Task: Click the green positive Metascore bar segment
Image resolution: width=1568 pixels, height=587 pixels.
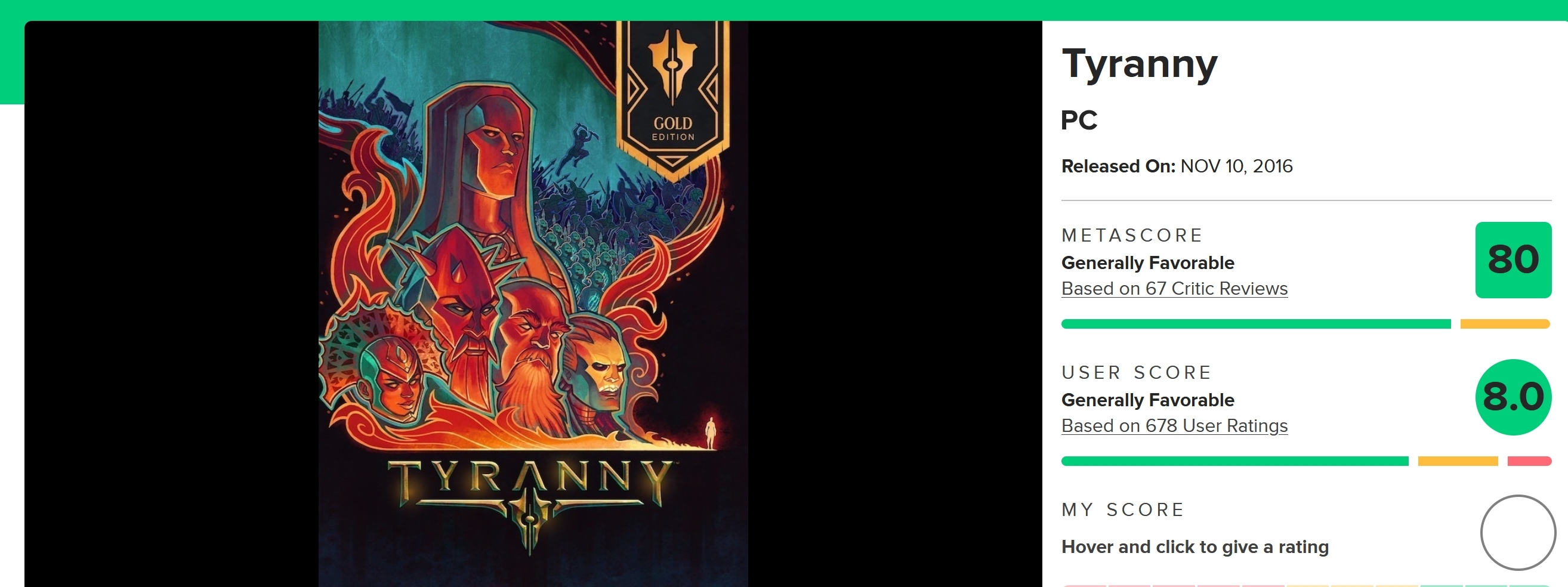Action: pyautogui.click(x=1256, y=323)
